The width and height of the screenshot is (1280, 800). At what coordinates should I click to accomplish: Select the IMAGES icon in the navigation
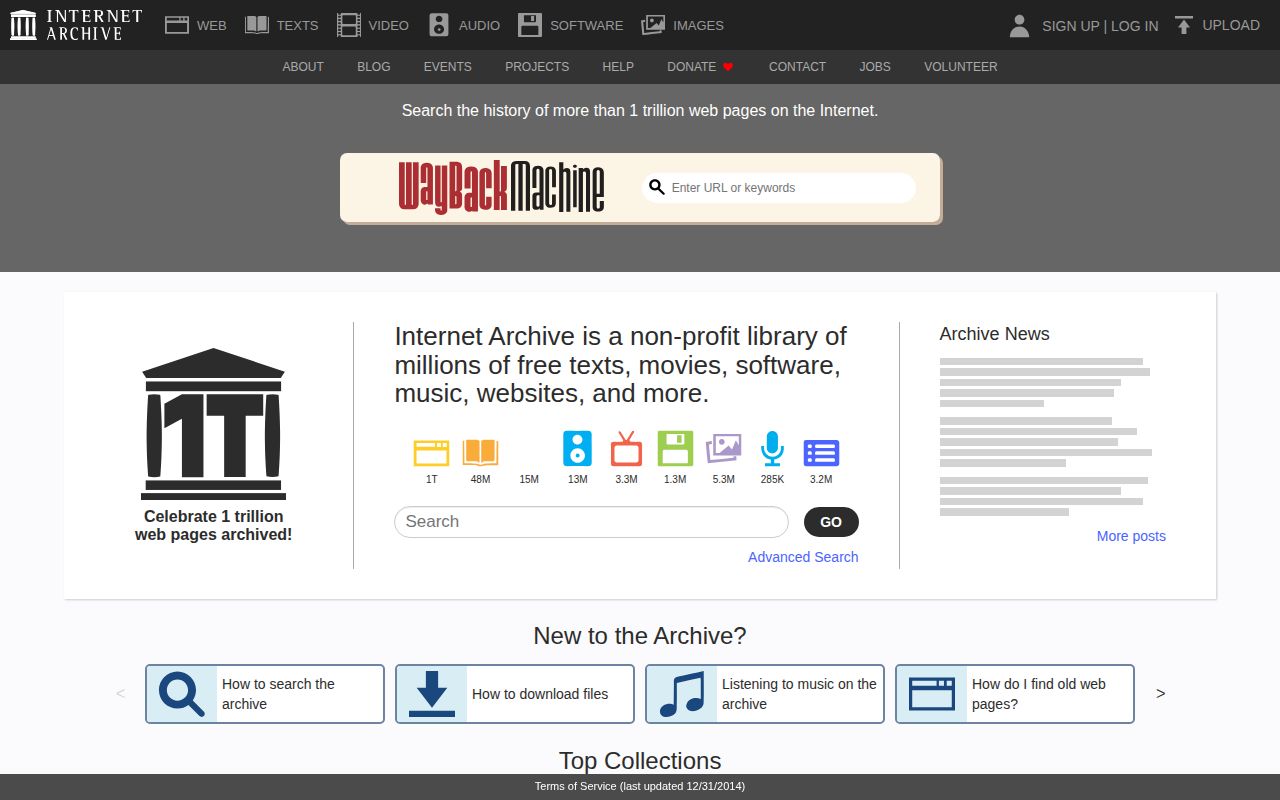(652, 24)
